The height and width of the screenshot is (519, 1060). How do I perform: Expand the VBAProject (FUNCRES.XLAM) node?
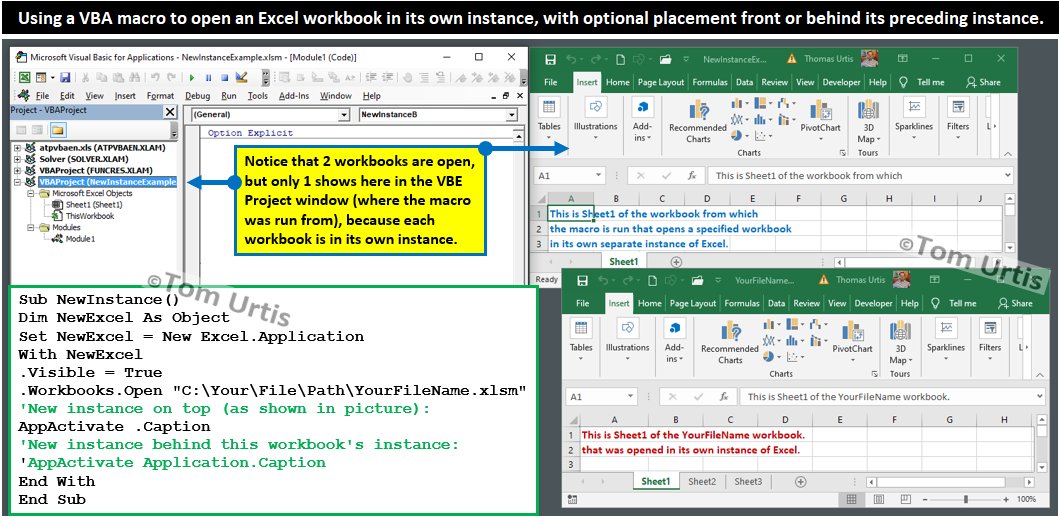[17, 170]
